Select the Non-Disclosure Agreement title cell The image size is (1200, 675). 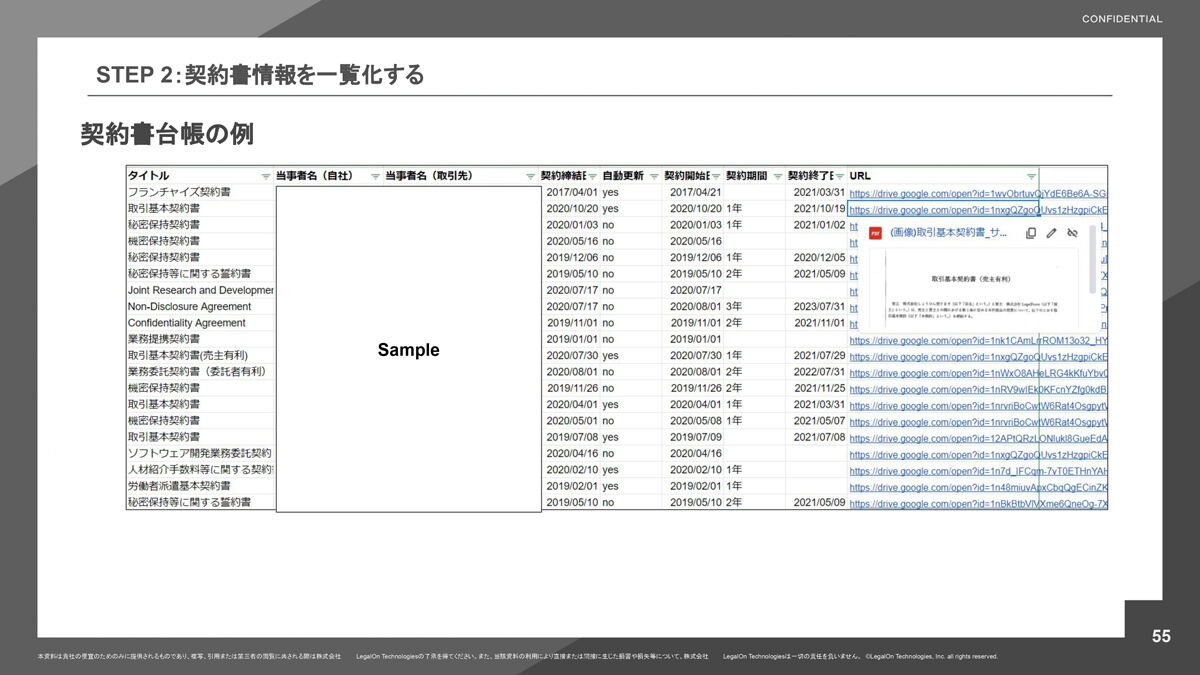pos(200,306)
